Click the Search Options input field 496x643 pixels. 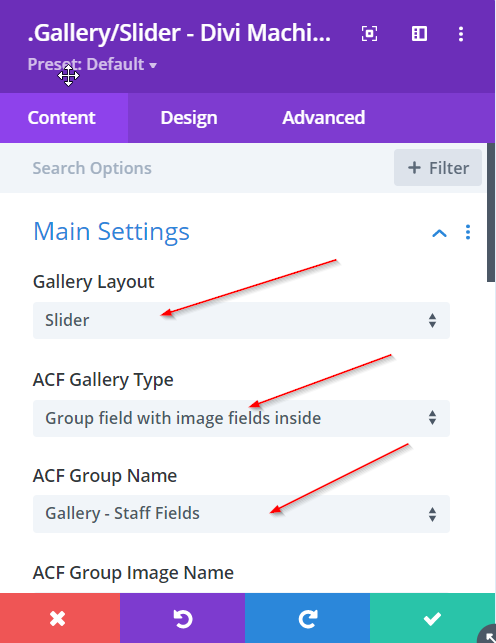point(197,168)
